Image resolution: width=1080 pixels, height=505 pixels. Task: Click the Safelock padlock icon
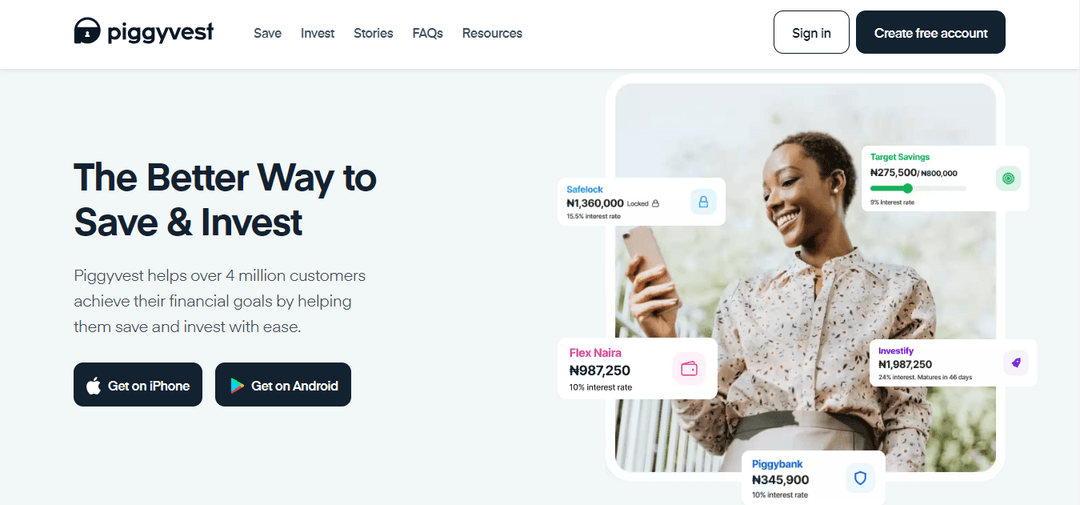coord(703,202)
